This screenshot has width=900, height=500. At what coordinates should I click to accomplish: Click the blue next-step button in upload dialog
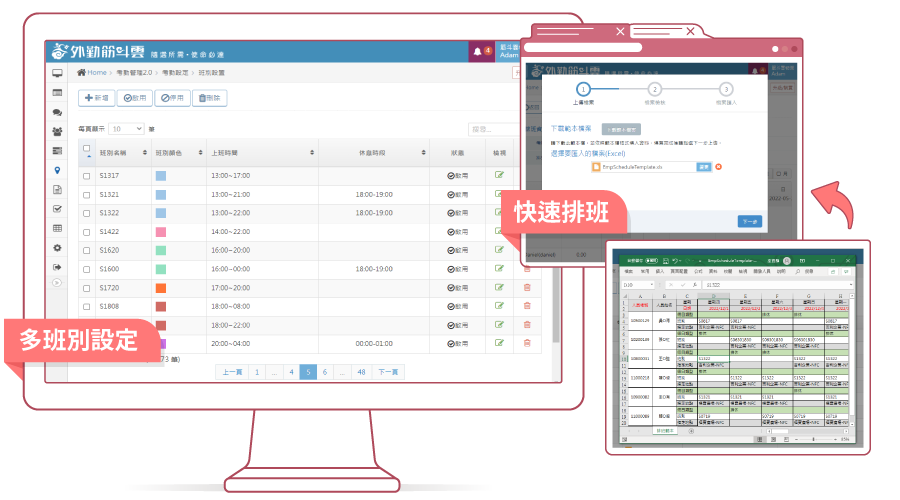(x=750, y=222)
